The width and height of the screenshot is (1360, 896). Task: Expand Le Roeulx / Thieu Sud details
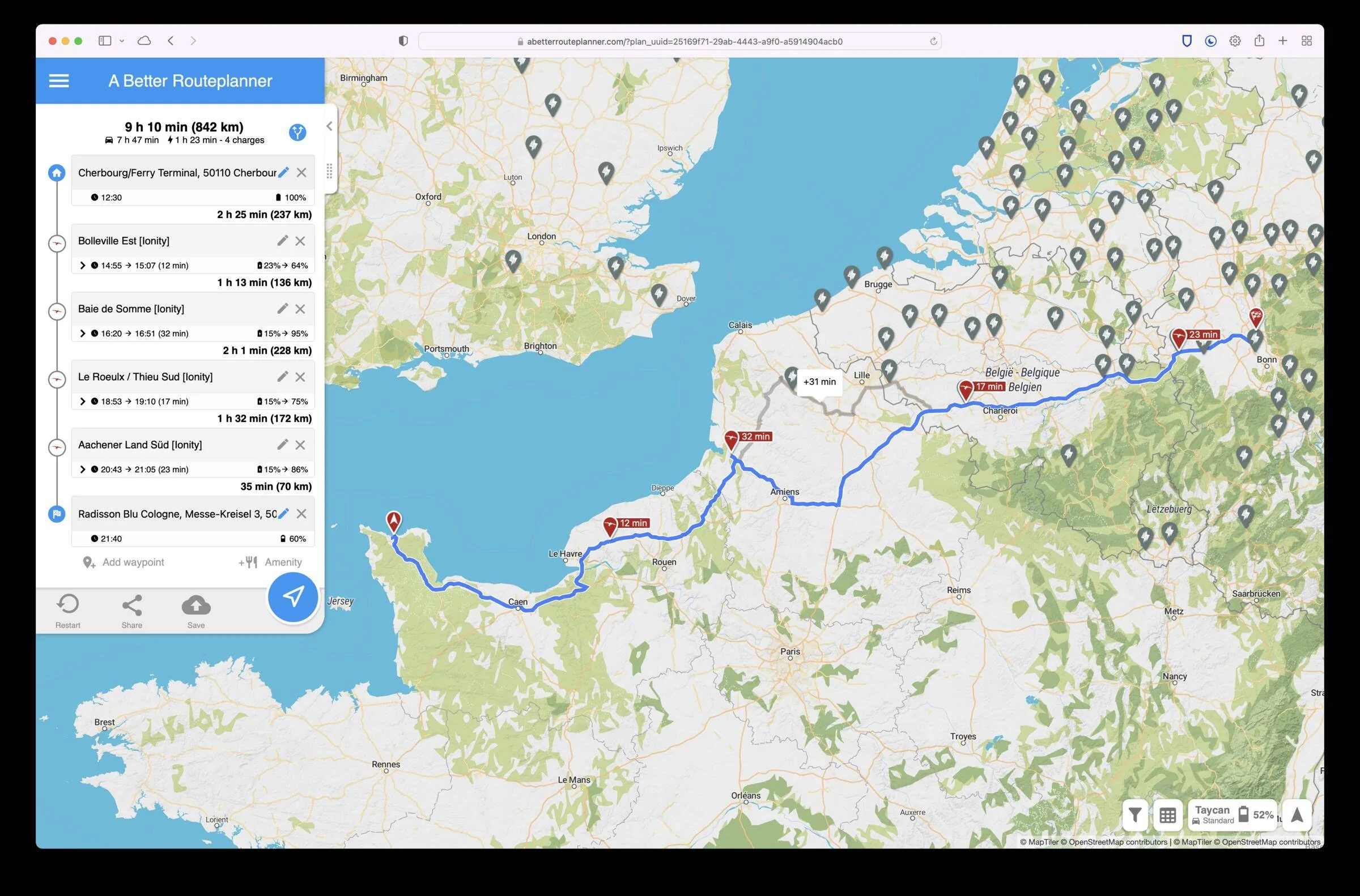click(82, 401)
